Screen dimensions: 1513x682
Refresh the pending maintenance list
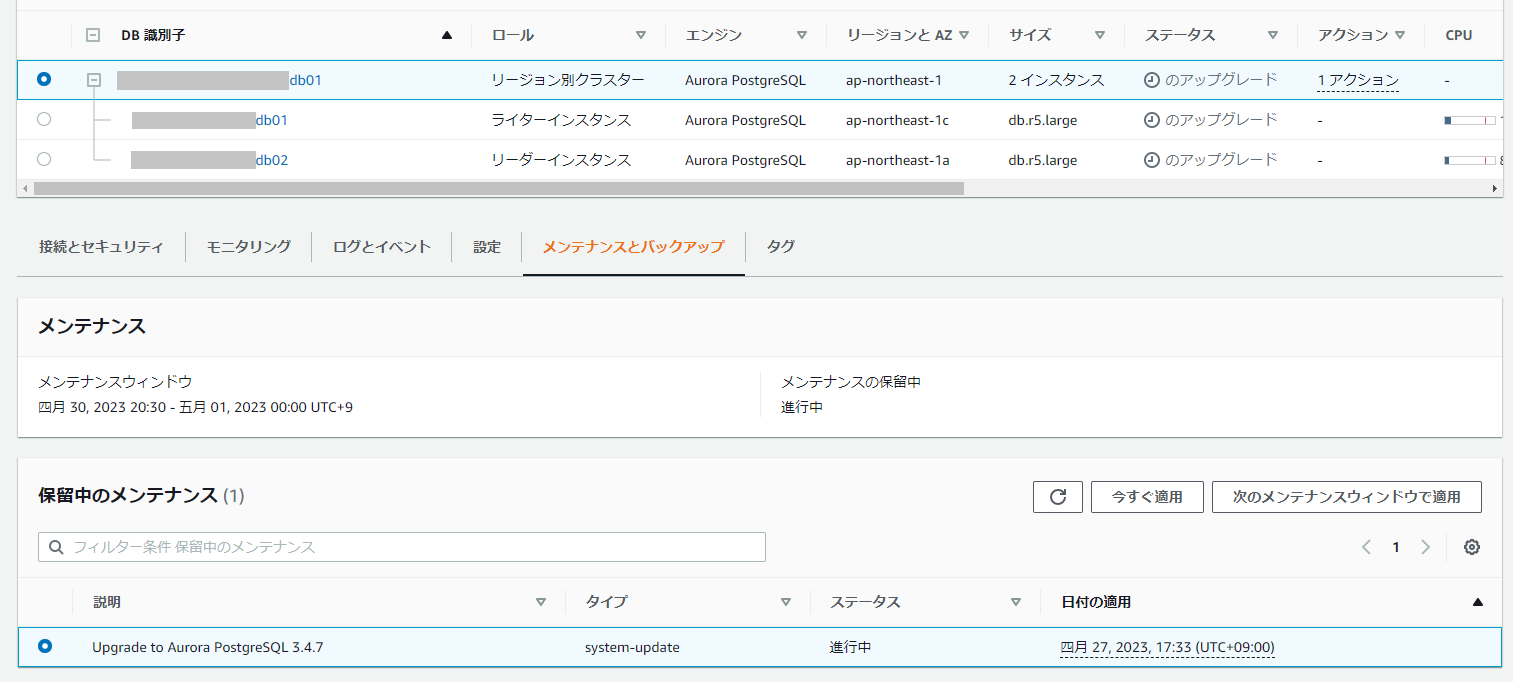[x=1058, y=496]
